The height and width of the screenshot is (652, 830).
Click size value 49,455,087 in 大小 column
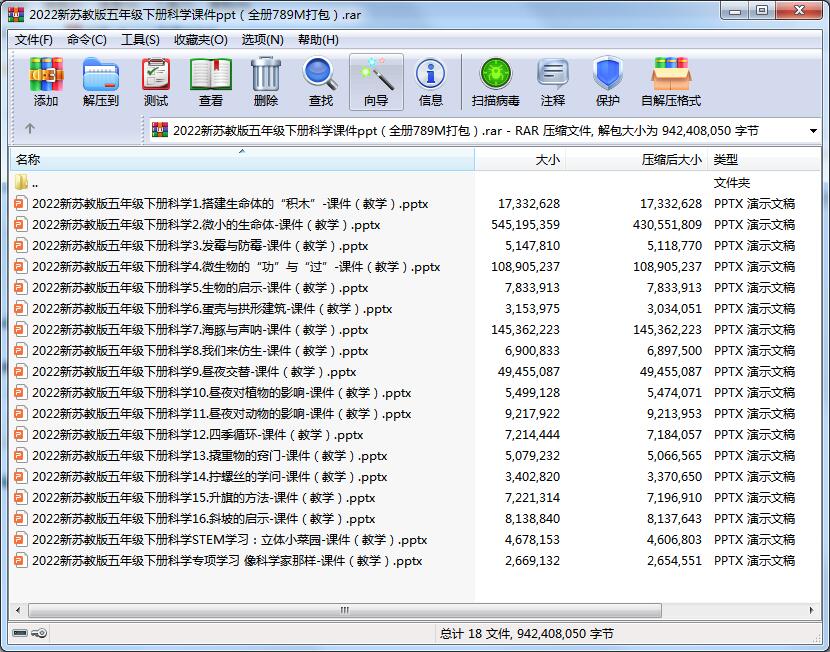point(528,372)
